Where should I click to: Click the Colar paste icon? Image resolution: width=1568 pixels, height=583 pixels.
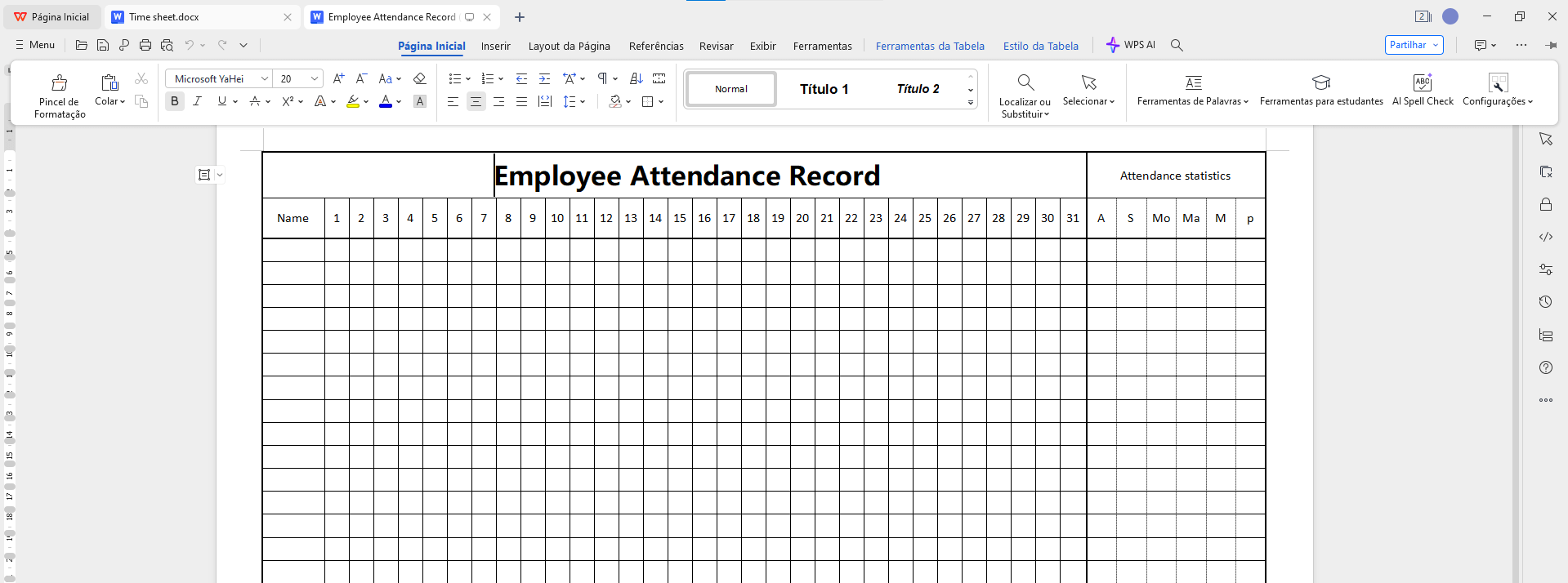click(109, 82)
